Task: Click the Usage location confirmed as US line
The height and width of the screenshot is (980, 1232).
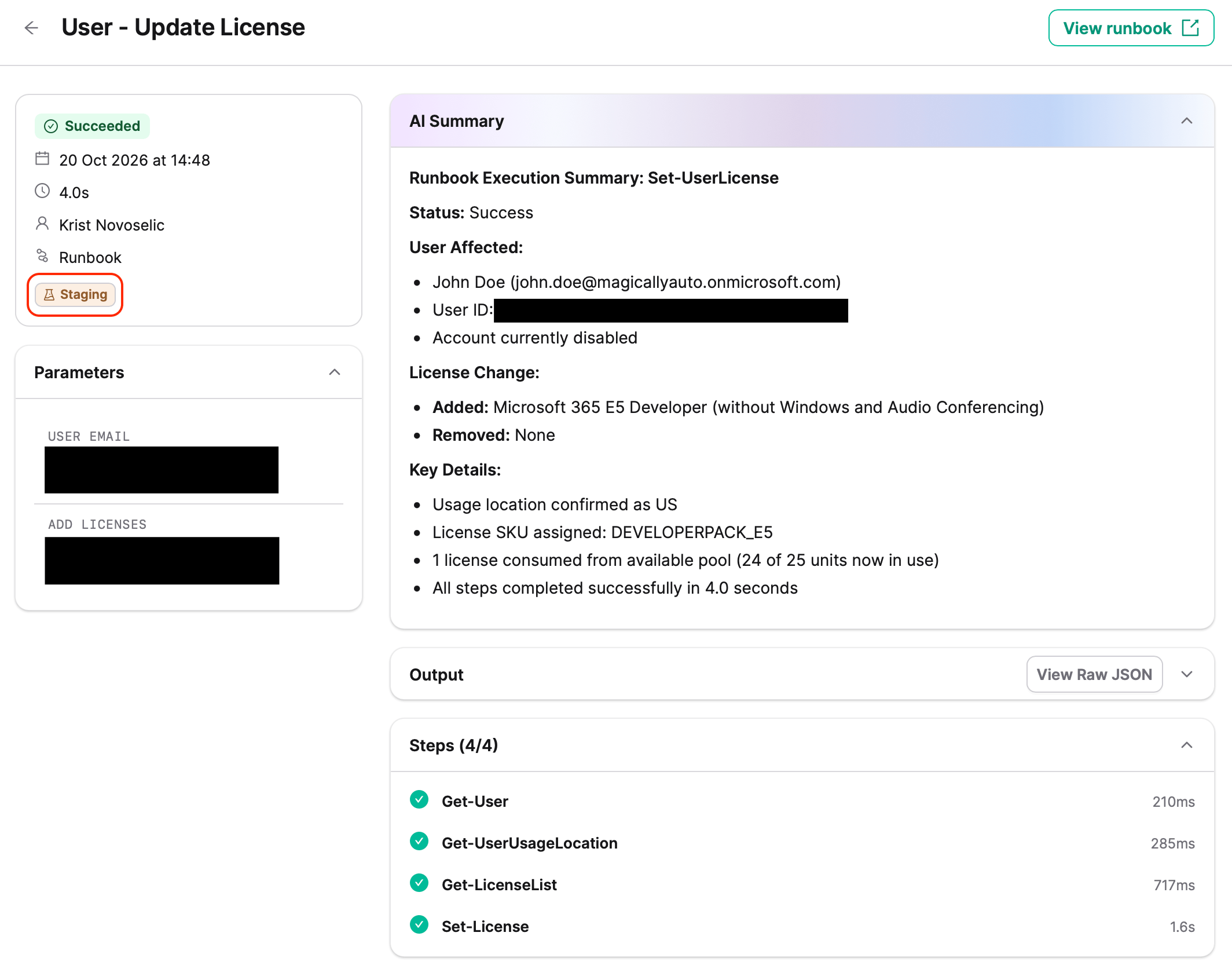Action: pyautogui.click(x=555, y=504)
